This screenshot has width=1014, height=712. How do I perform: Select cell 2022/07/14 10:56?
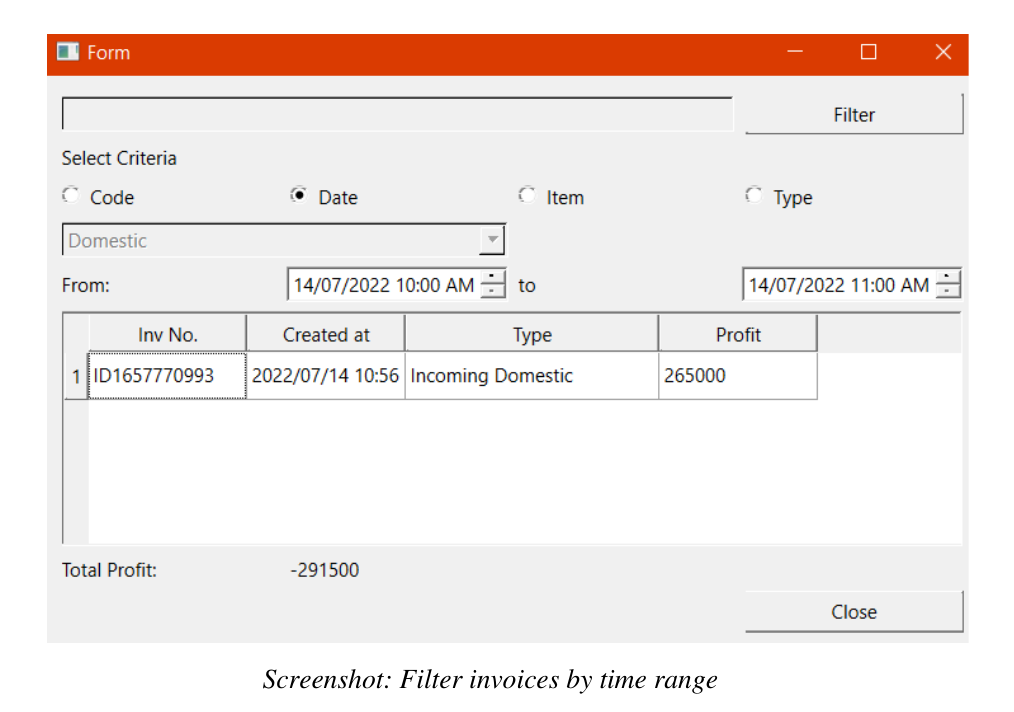point(326,376)
